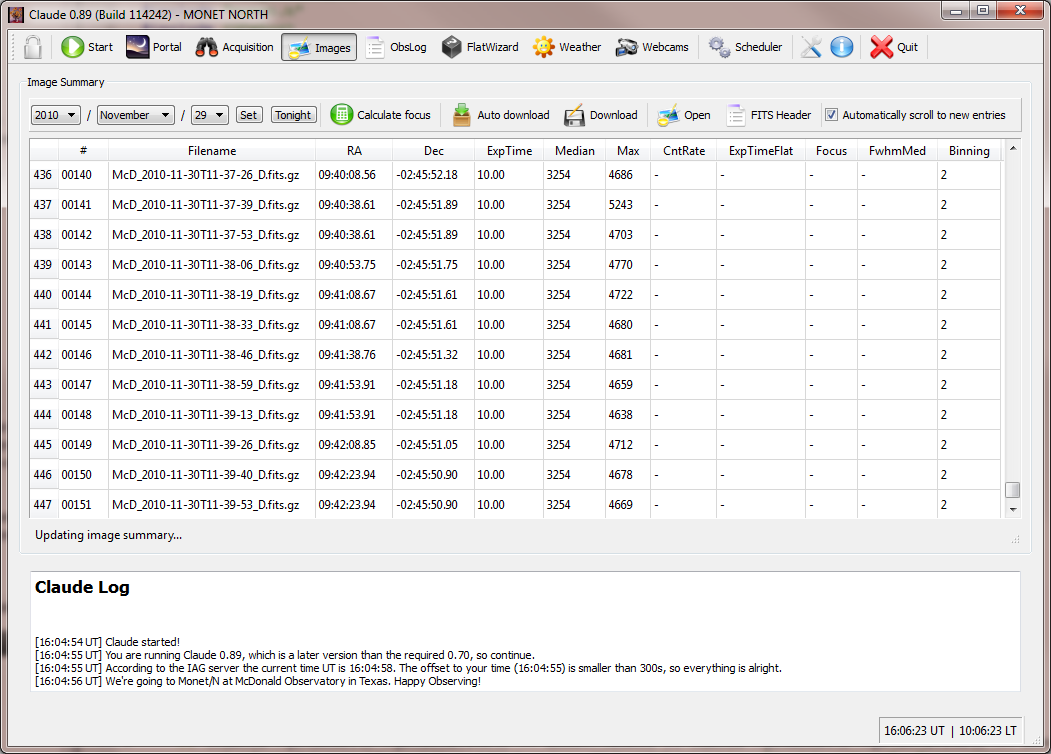The height and width of the screenshot is (754, 1051).
Task: Switch to the Images tab
Action: [x=319, y=47]
